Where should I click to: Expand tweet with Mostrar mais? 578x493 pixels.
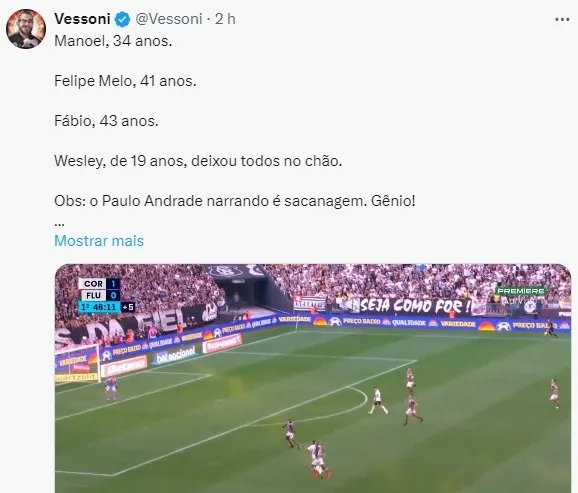99,241
